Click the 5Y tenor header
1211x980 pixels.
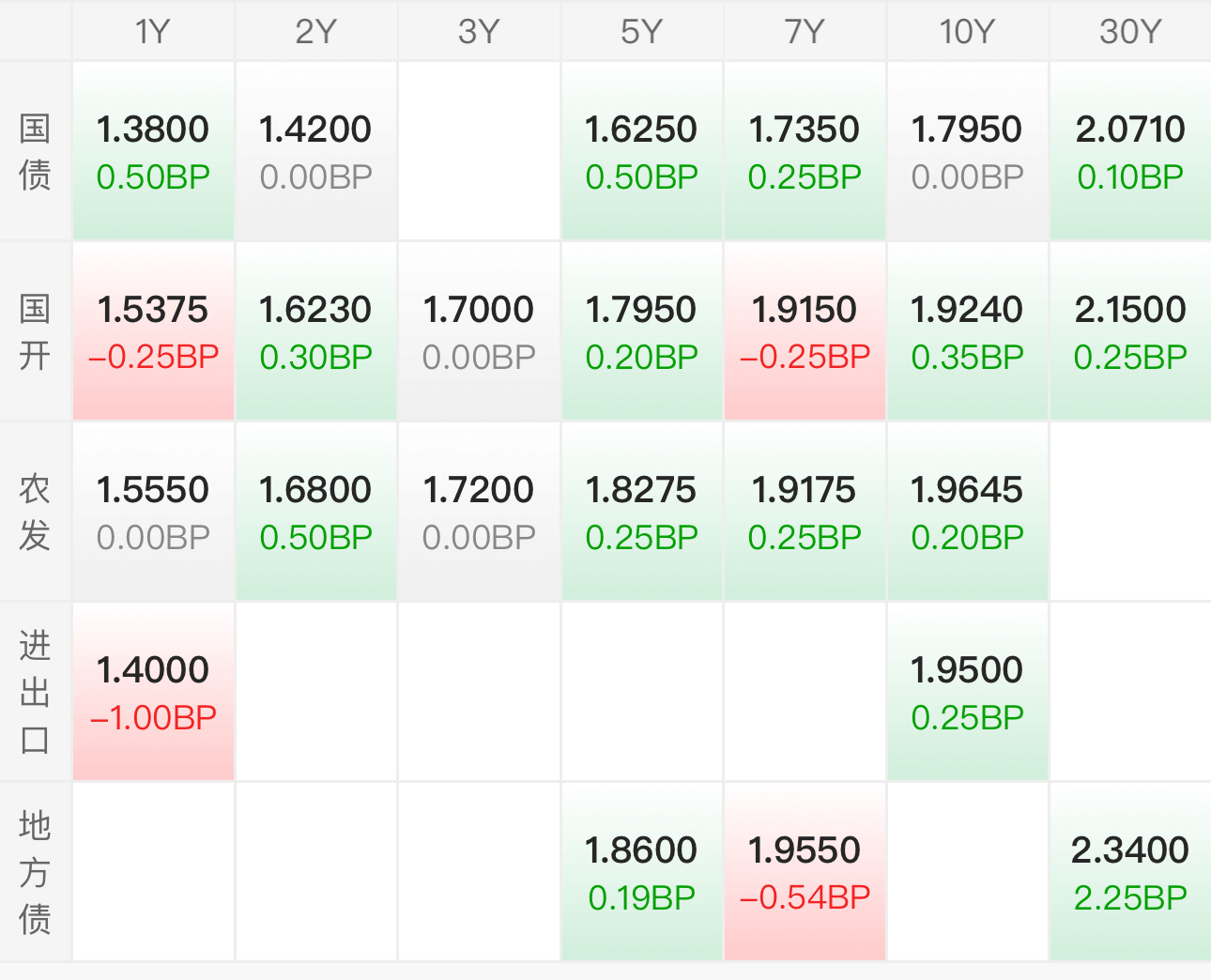click(642, 32)
